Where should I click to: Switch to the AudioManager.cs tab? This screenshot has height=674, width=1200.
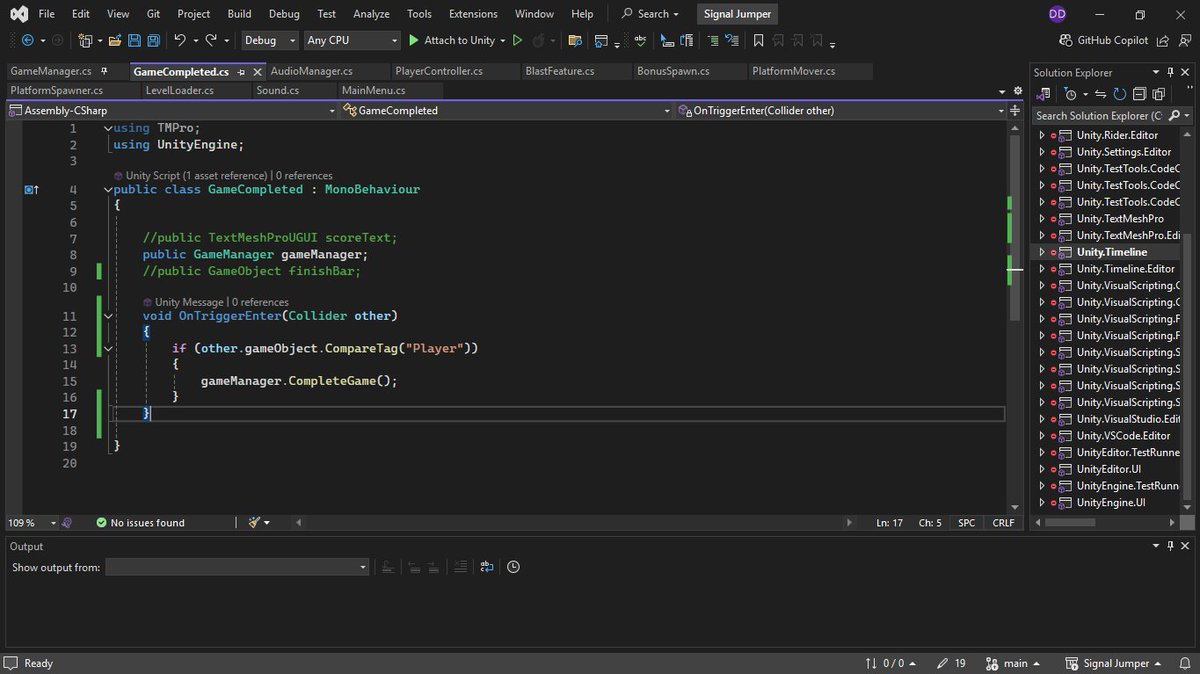pos(311,71)
